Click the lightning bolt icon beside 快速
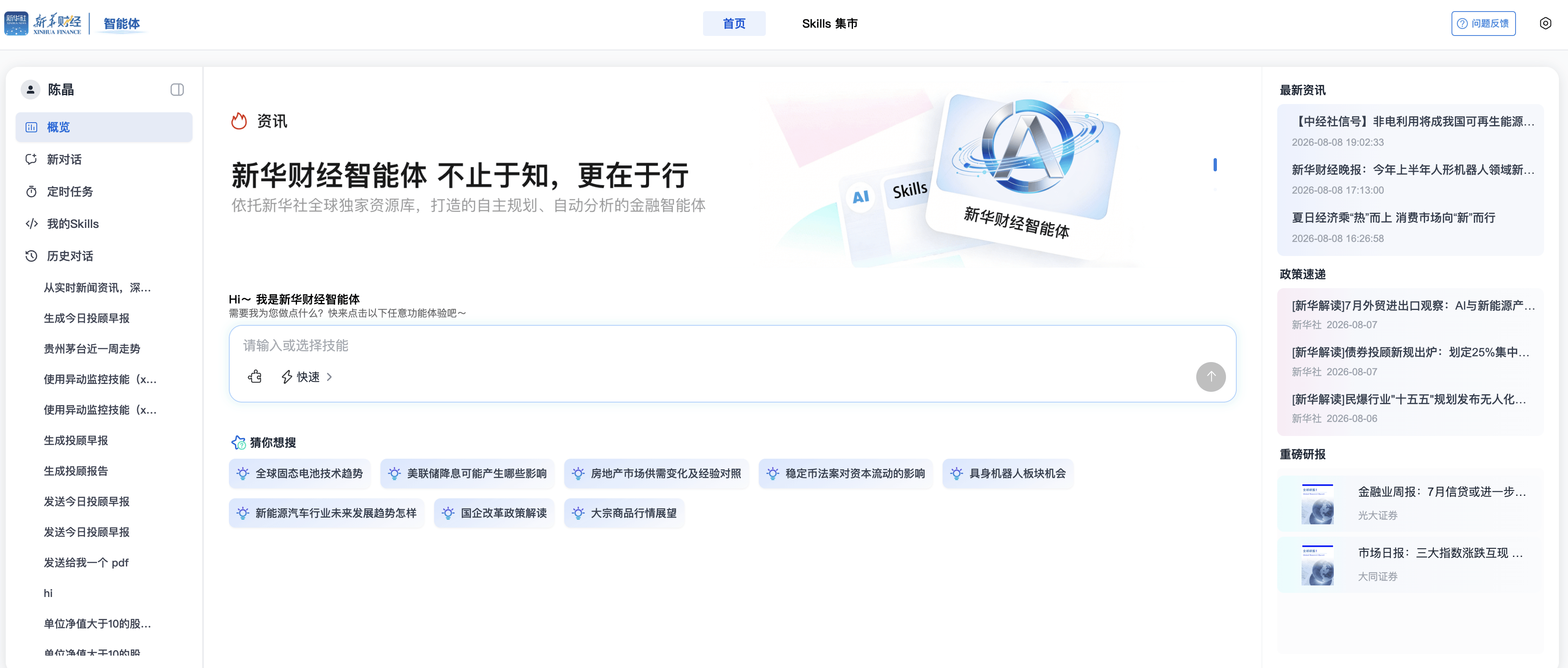Image resolution: width=1568 pixels, height=668 pixels. click(287, 377)
